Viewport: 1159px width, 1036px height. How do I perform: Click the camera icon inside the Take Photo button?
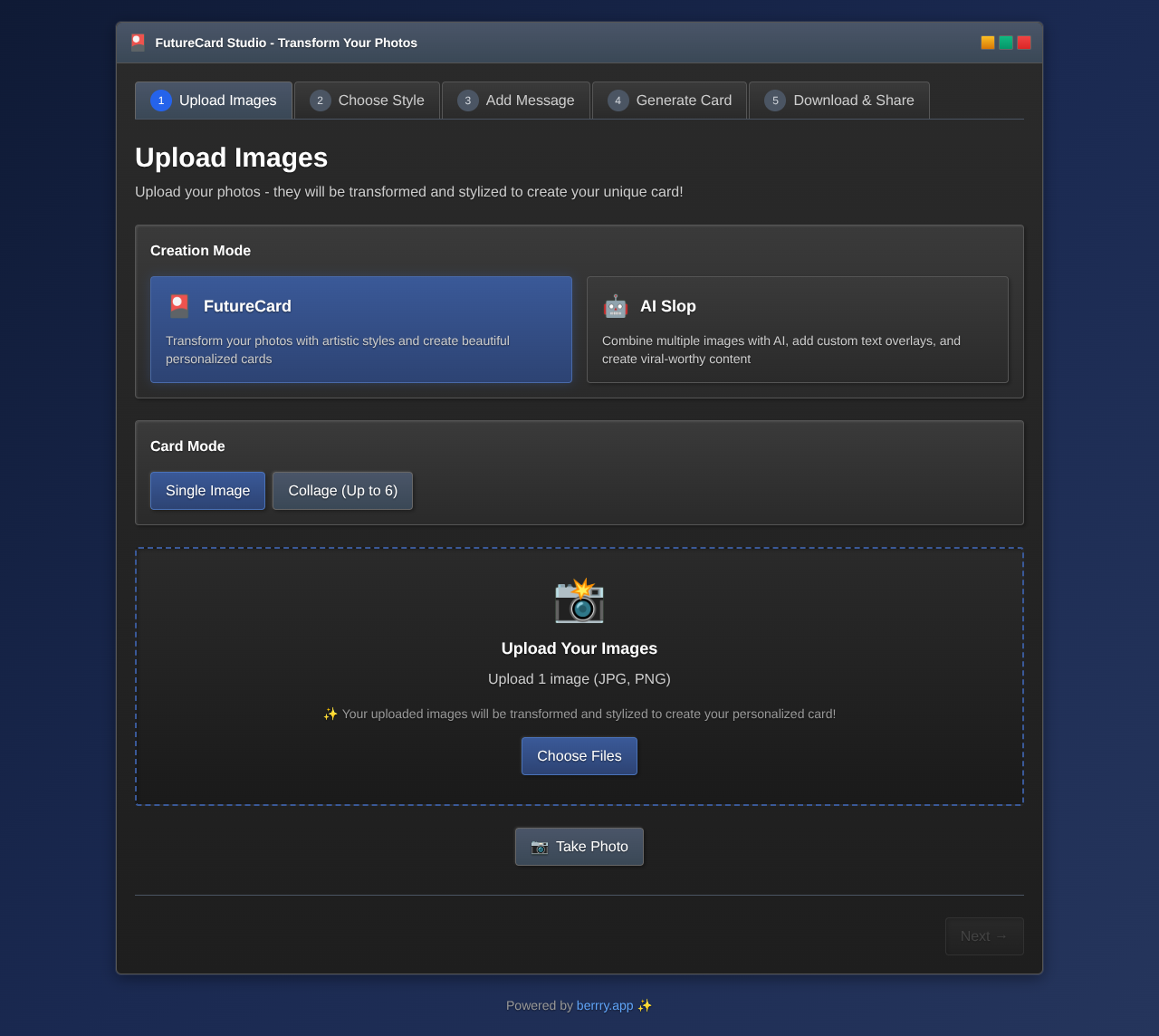pos(540,847)
